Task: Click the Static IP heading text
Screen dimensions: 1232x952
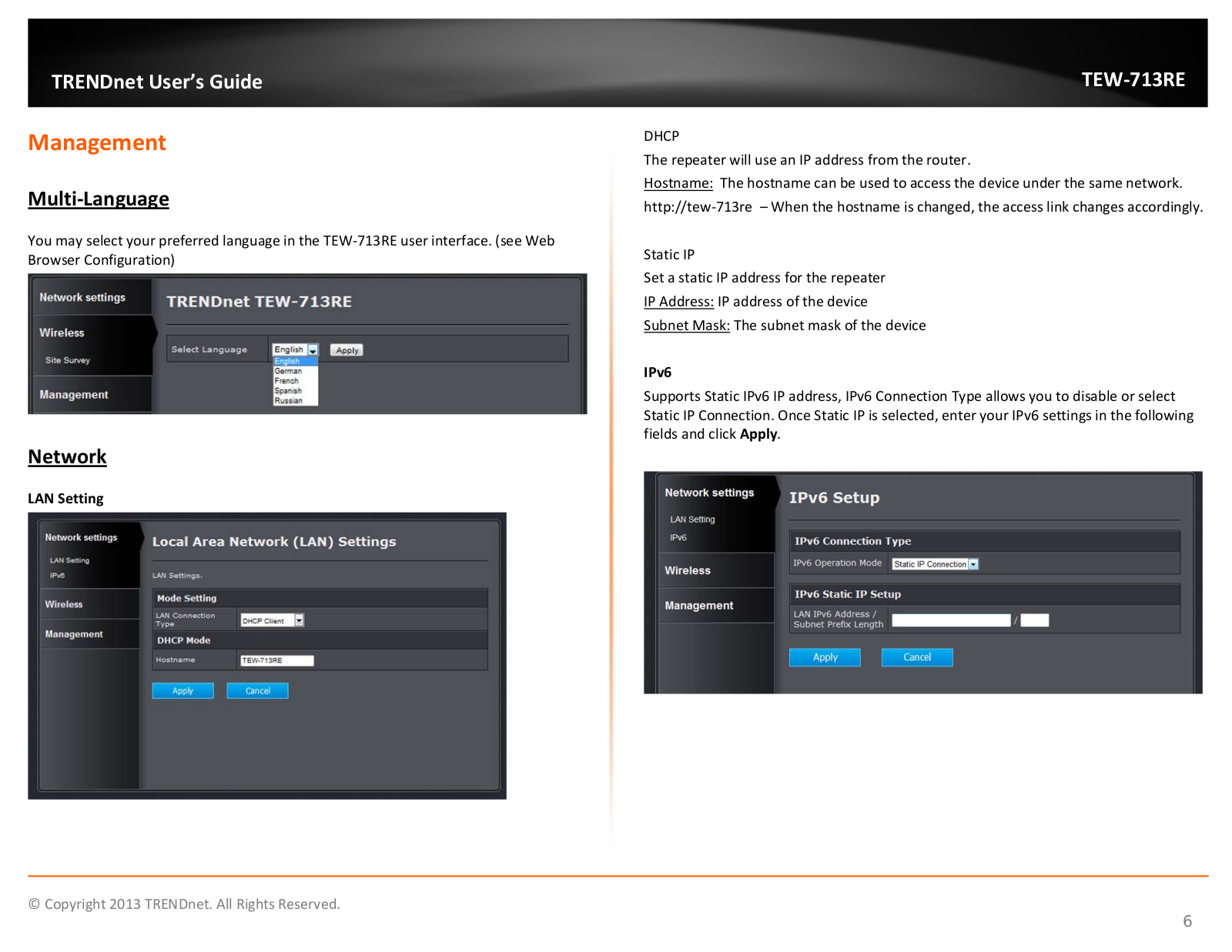Action: (669, 255)
